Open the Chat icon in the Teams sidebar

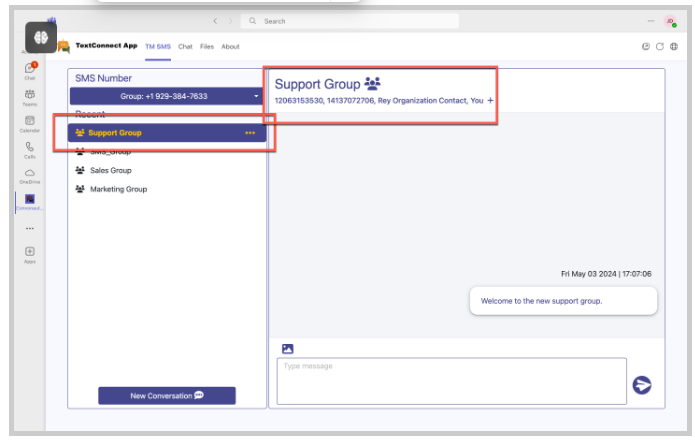(30, 70)
